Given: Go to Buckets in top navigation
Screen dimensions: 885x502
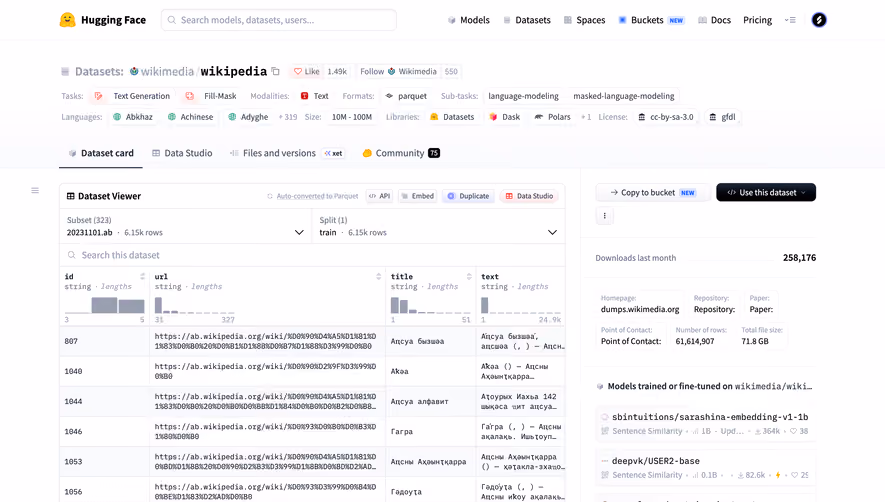Looking at the screenshot, I should (651, 20).
